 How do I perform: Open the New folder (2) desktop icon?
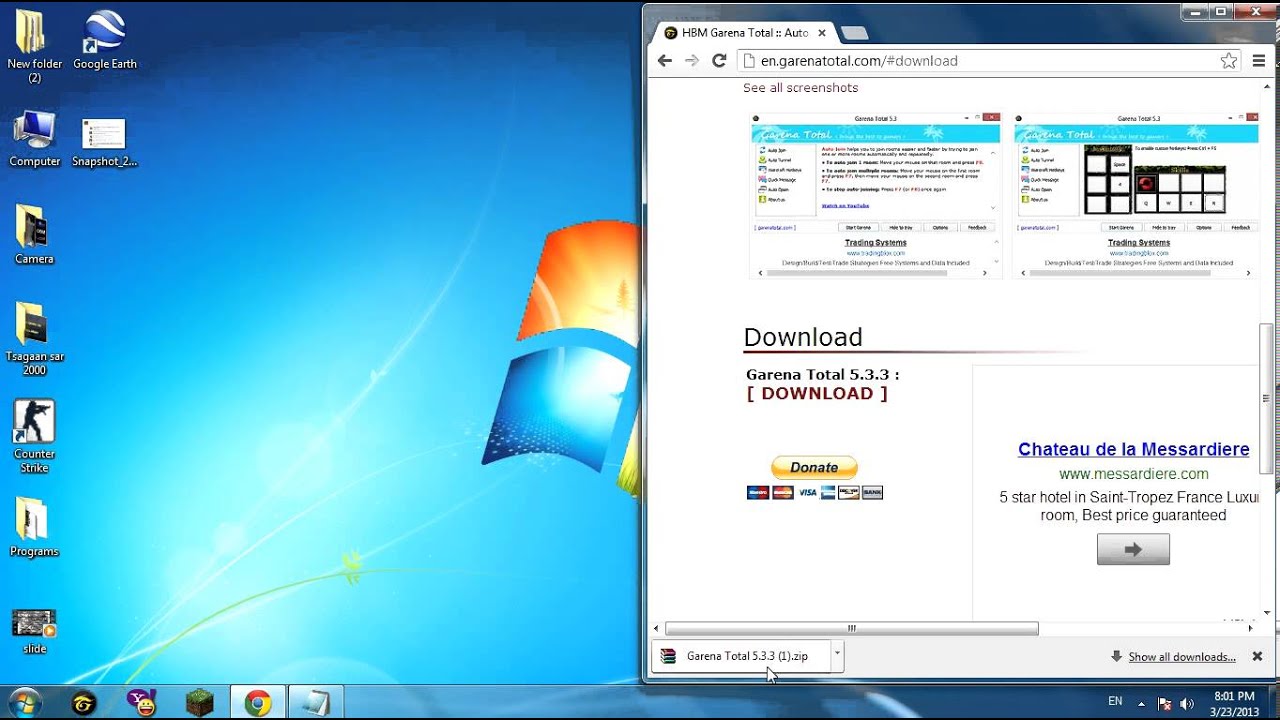pyautogui.click(x=34, y=45)
